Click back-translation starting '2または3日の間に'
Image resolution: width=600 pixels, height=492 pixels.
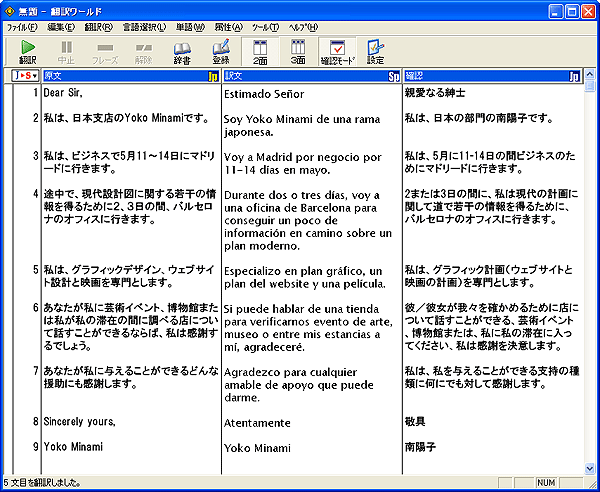492,206
